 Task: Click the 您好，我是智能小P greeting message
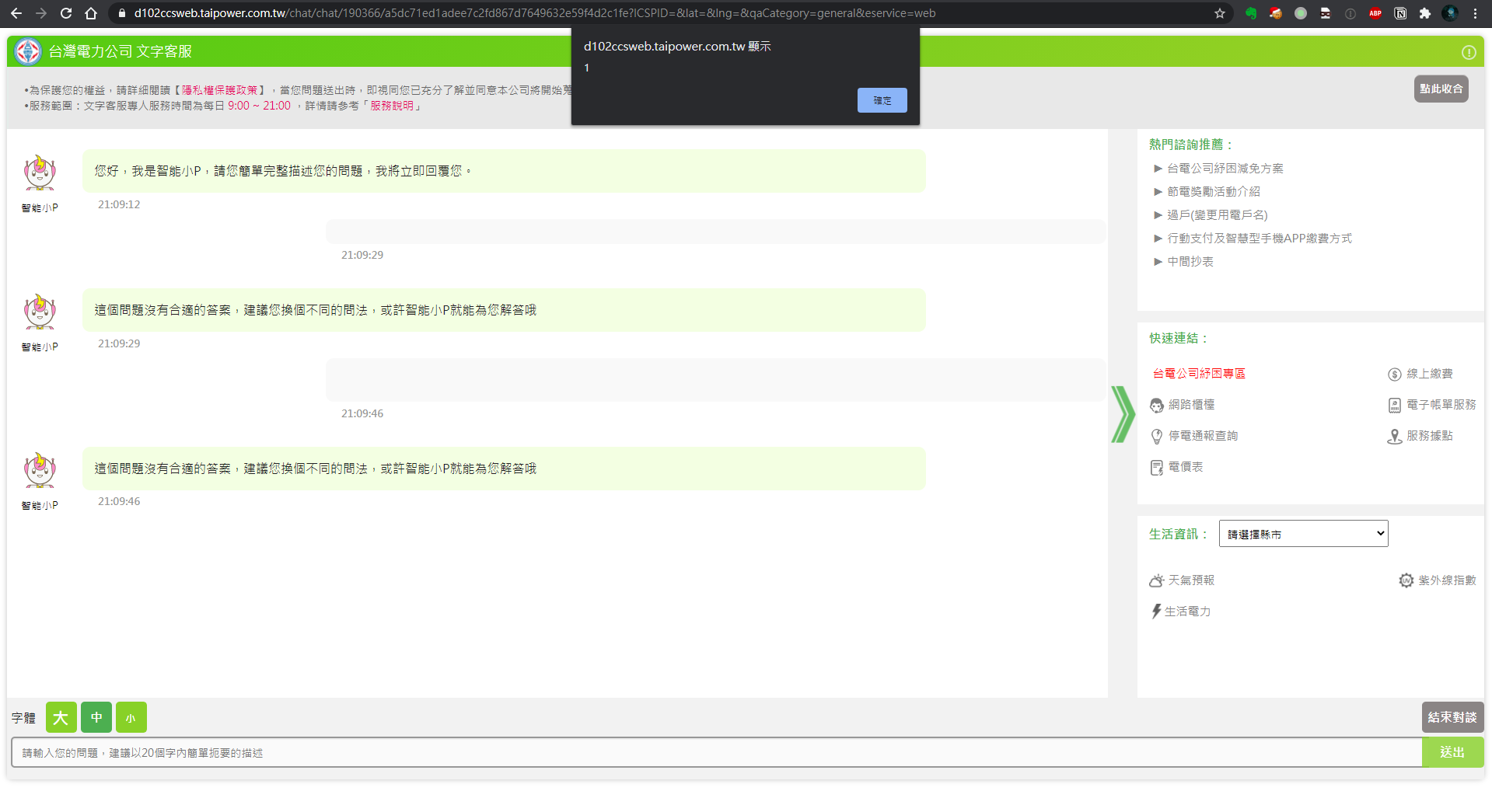tap(504, 171)
